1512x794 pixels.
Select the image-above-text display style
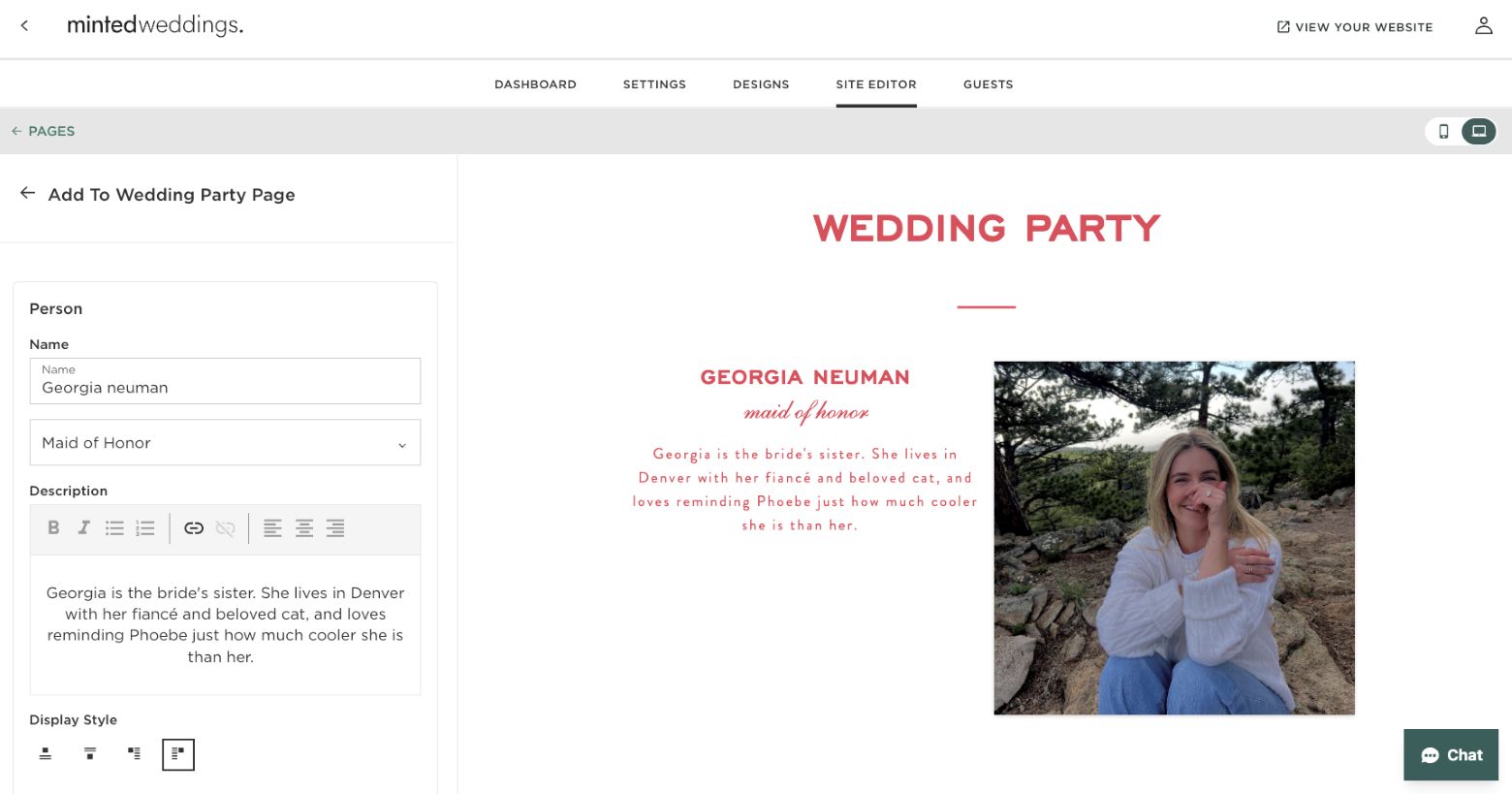click(x=46, y=753)
